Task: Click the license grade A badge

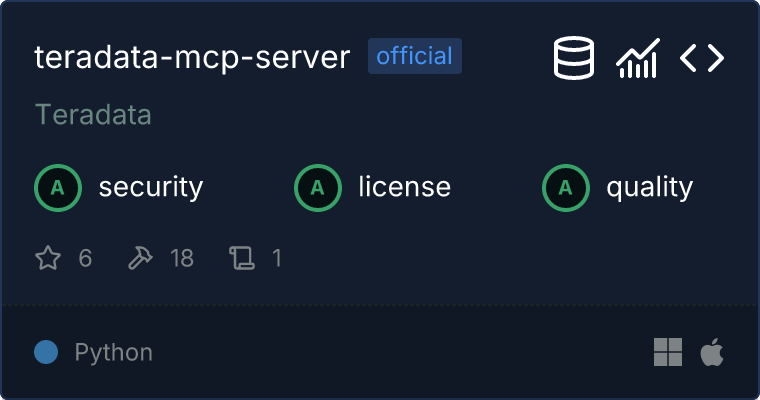Action: (318, 188)
